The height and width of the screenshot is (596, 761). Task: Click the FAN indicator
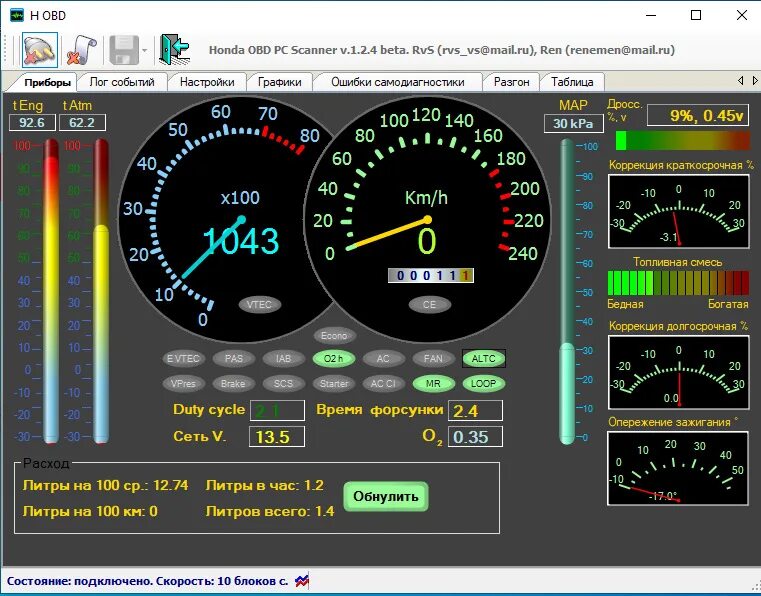pyautogui.click(x=433, y=359)
